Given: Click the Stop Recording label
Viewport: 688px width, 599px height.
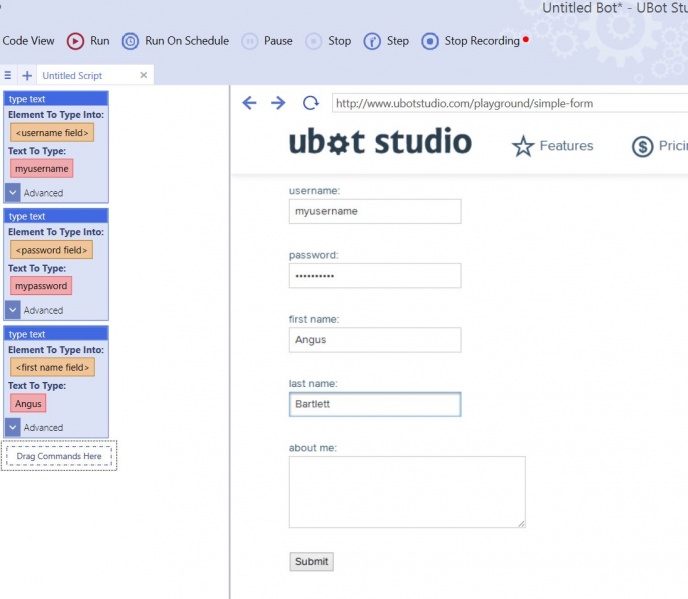Looking at the screenshot, I should 482,41.
